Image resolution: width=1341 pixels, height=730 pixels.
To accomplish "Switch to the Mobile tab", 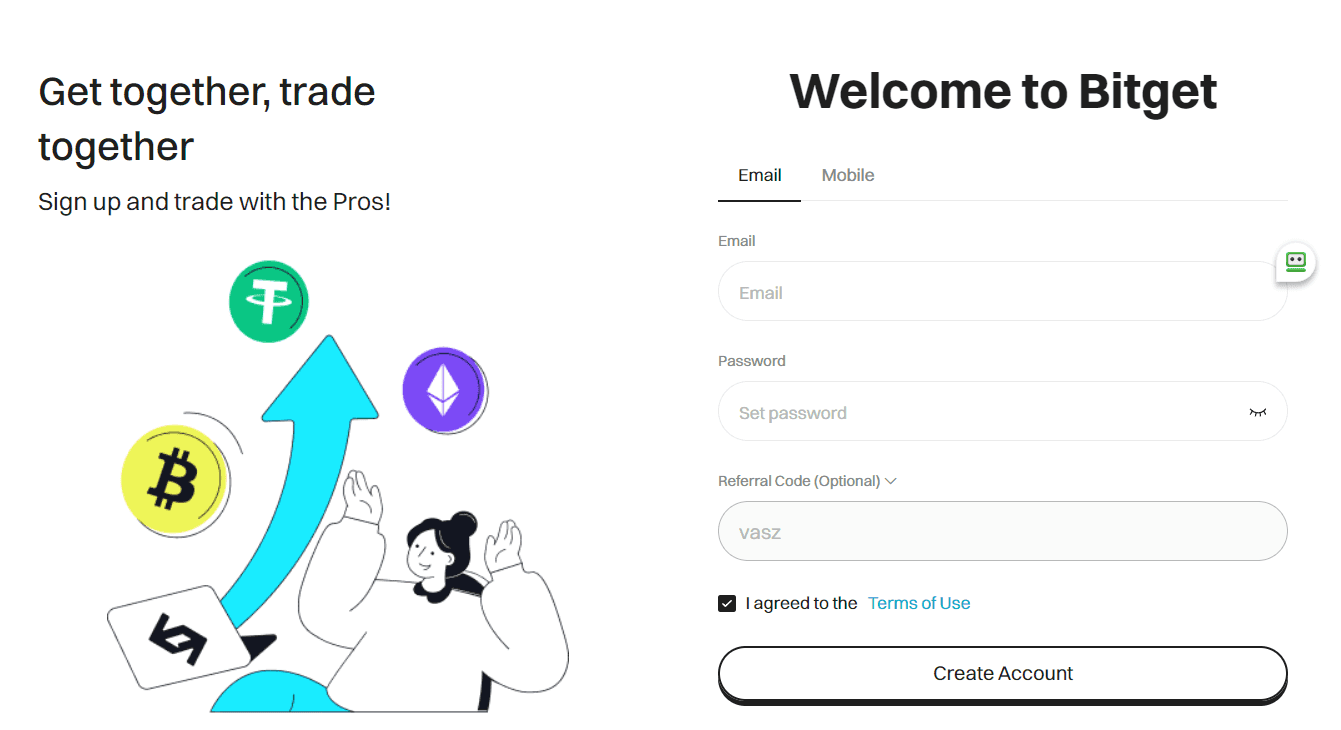I will (x=847, y=174).
